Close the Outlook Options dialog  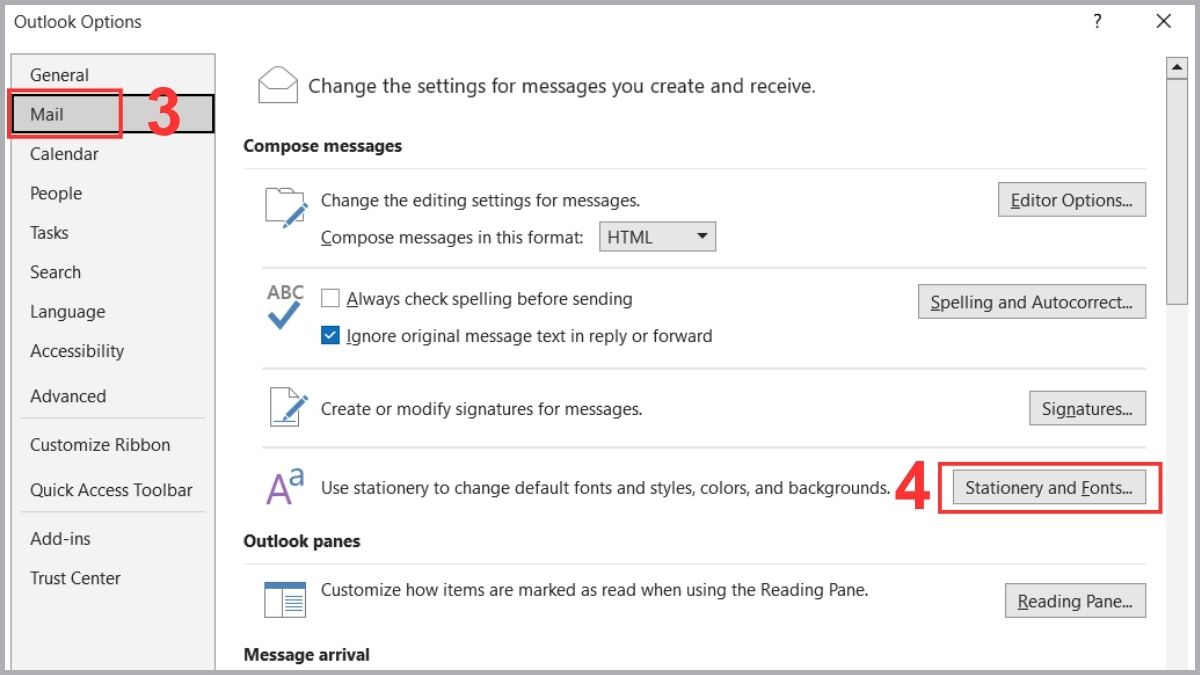[1163, 21]
